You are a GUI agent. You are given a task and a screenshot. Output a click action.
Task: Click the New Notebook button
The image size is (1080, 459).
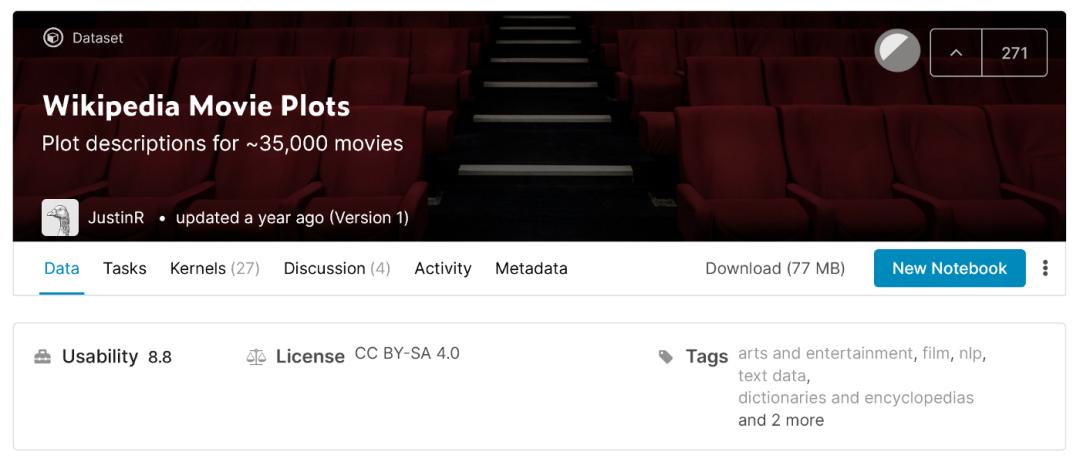tap(949, 268)
